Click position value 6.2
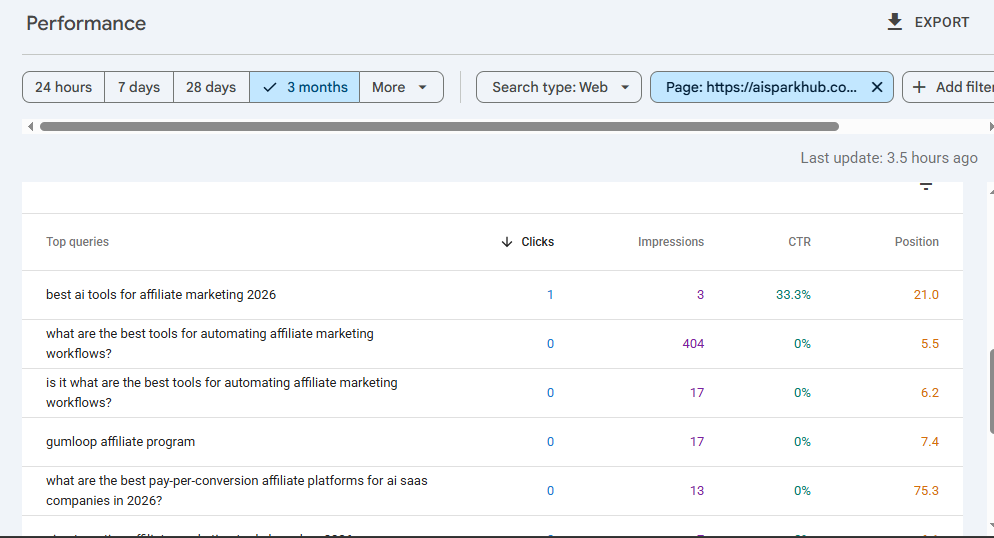The width and height of the screenshot is (994, 538). pyautogui.click(x=930, y=393)
